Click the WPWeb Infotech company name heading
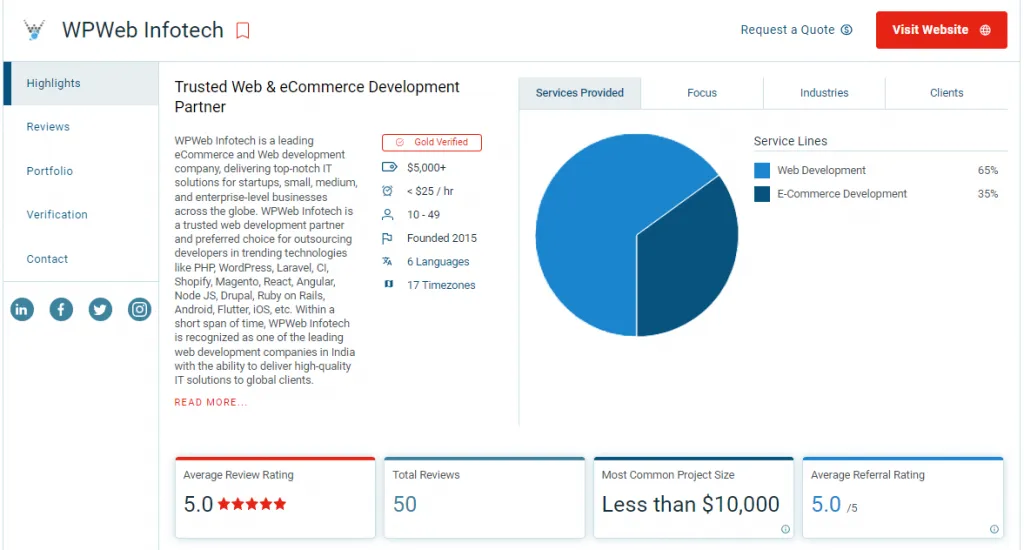Screen dimensions: 1024x550 [x=142, y=30]
